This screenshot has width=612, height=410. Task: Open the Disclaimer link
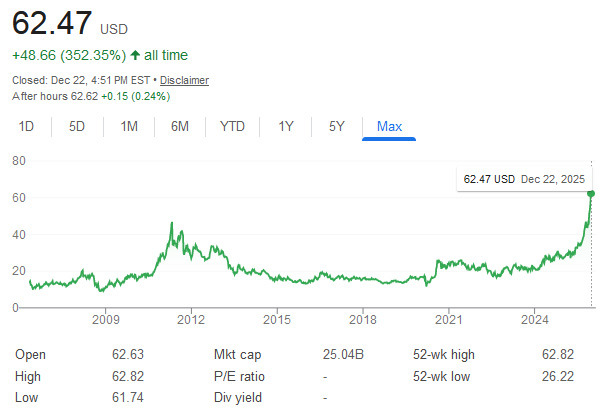[x=184, y=80]
